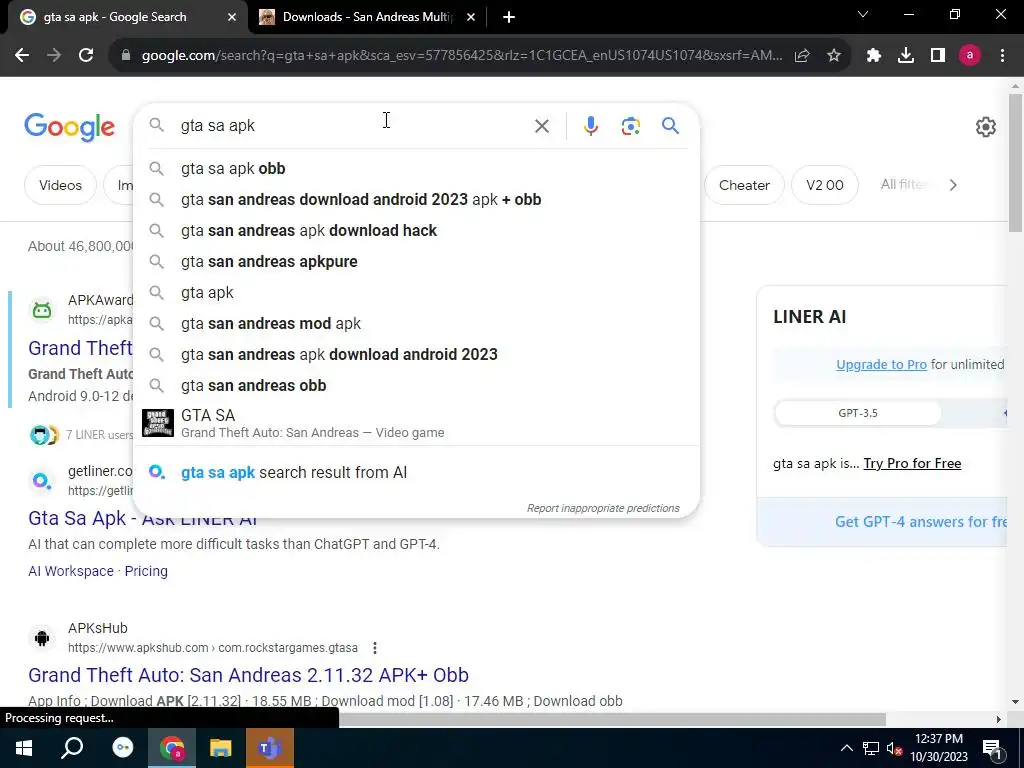Choose suggestion gta san andreas apkpure
This screenshot has height=768, width=1024.
[x=416, y=262]
